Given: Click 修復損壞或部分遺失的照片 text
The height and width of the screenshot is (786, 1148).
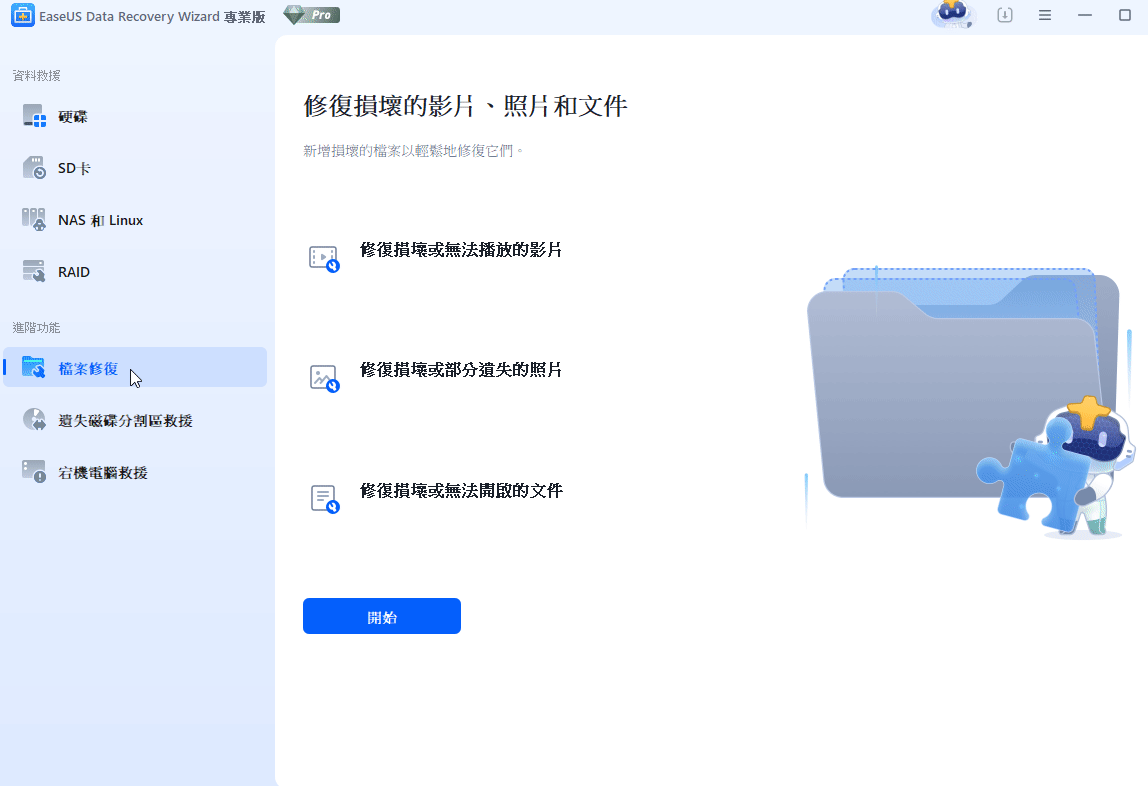Looking at the screenshot, I should (x=461, y=370).
